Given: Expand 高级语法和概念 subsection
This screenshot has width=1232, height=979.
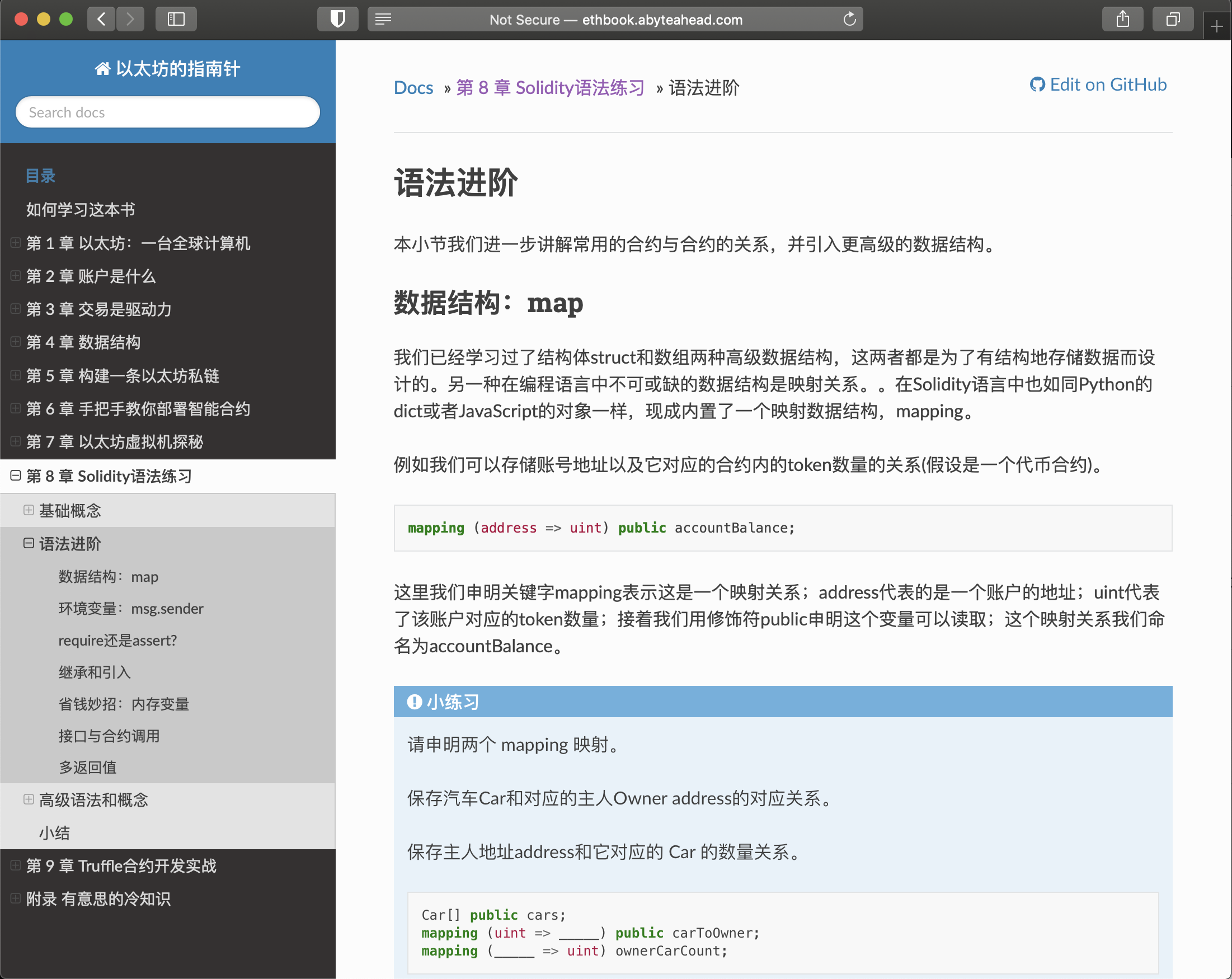Looking at the screenshot, I should pyautogui.click(x=29, y=799).
